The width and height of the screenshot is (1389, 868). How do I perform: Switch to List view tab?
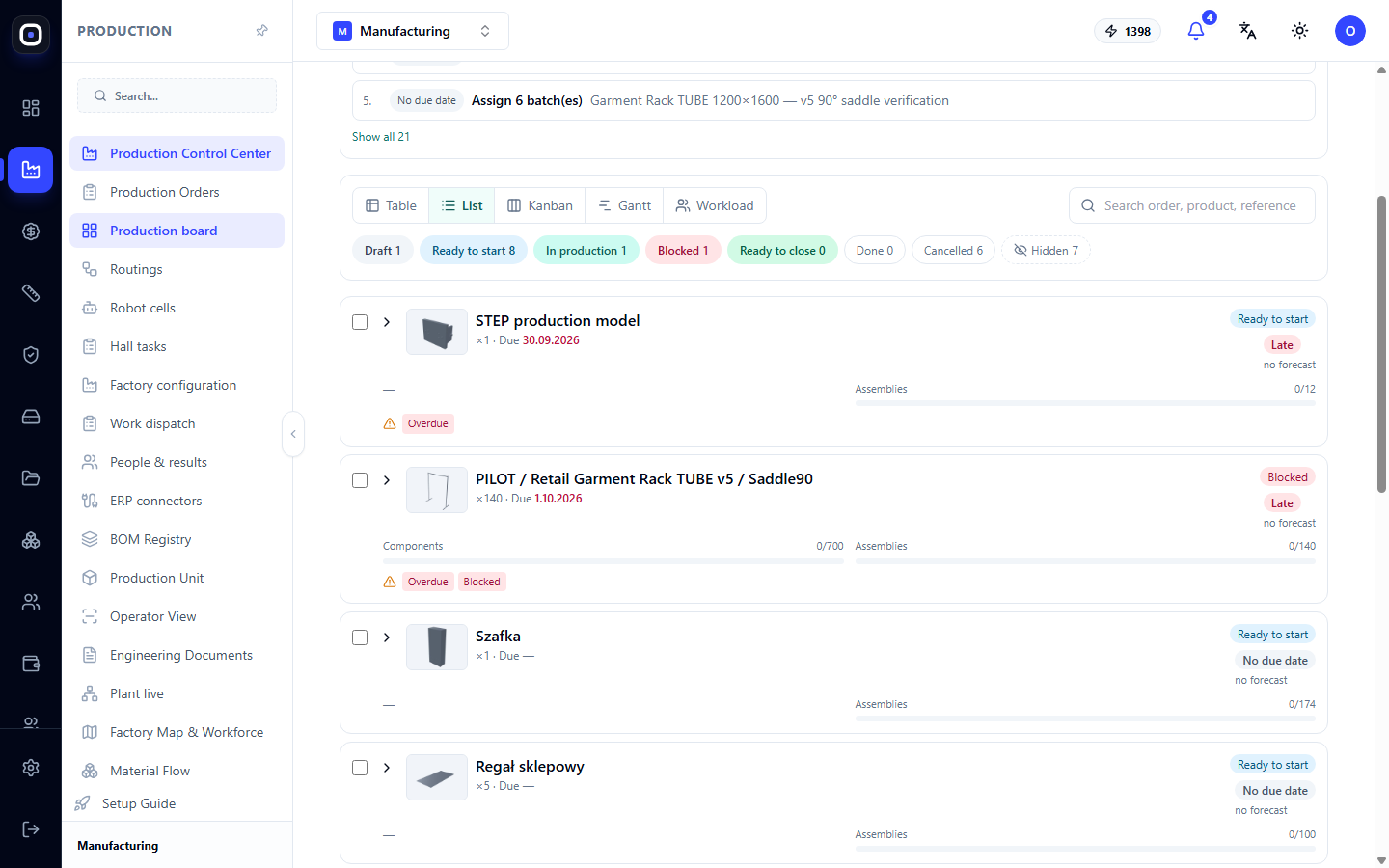tap(462, 205)
